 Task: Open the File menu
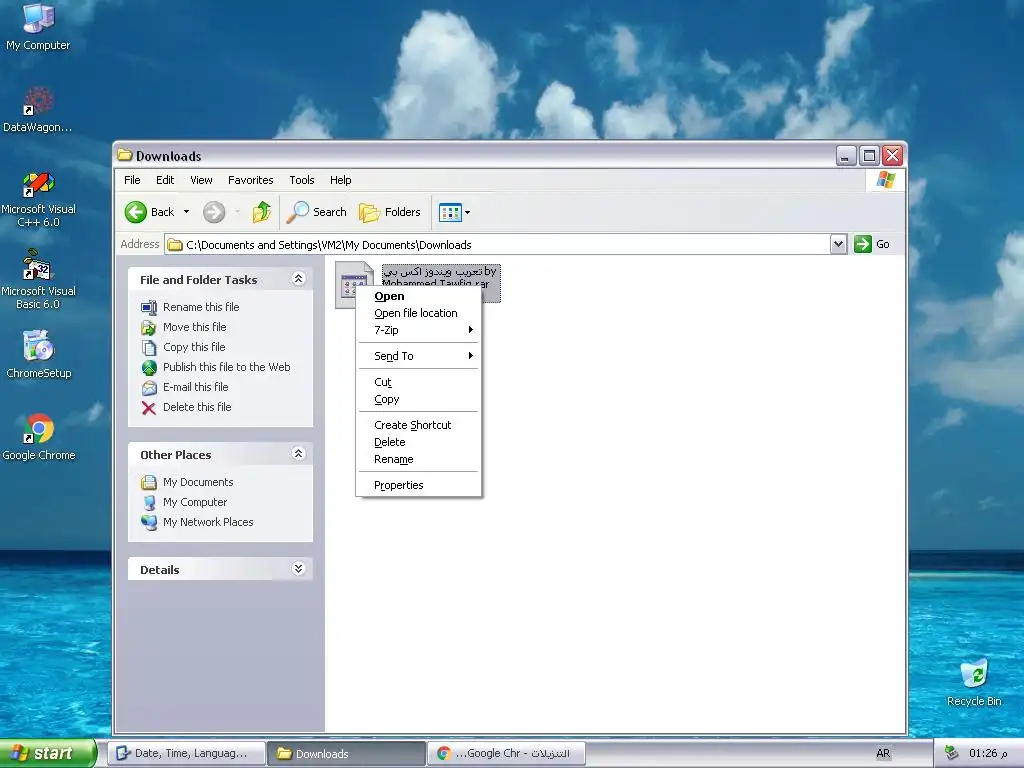click(132, 180)
